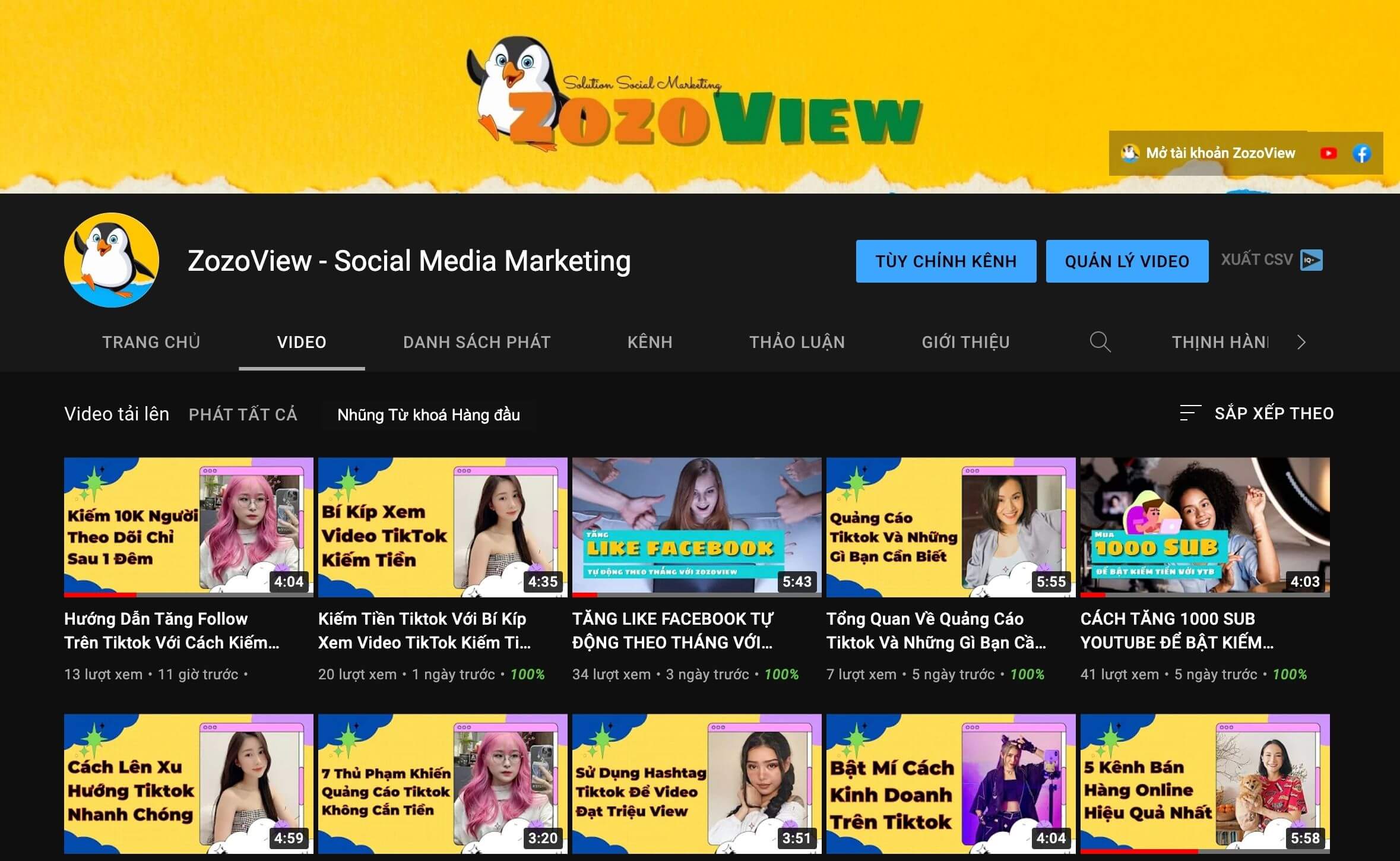The height and width of the screenshot is (861, 1400).
Task: Open thumbnail Kiếm 10K Người Theo Dõi
Action: click(189, 527)
